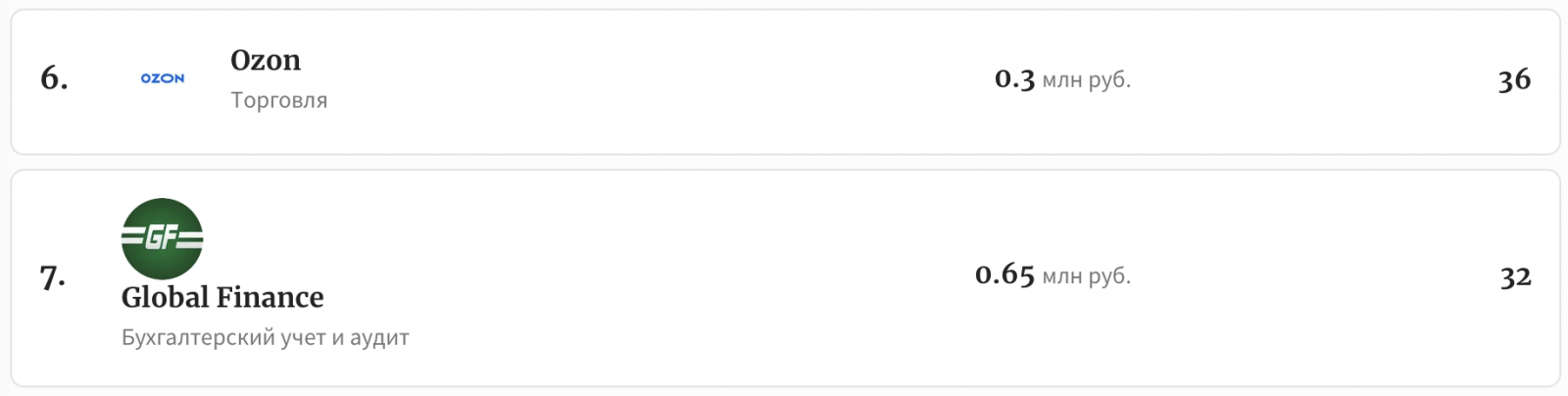This screenshot has height=396, width=1568.
Task: Click the number 32 in Global Finance row
Action: click(x=1515, y=276)
